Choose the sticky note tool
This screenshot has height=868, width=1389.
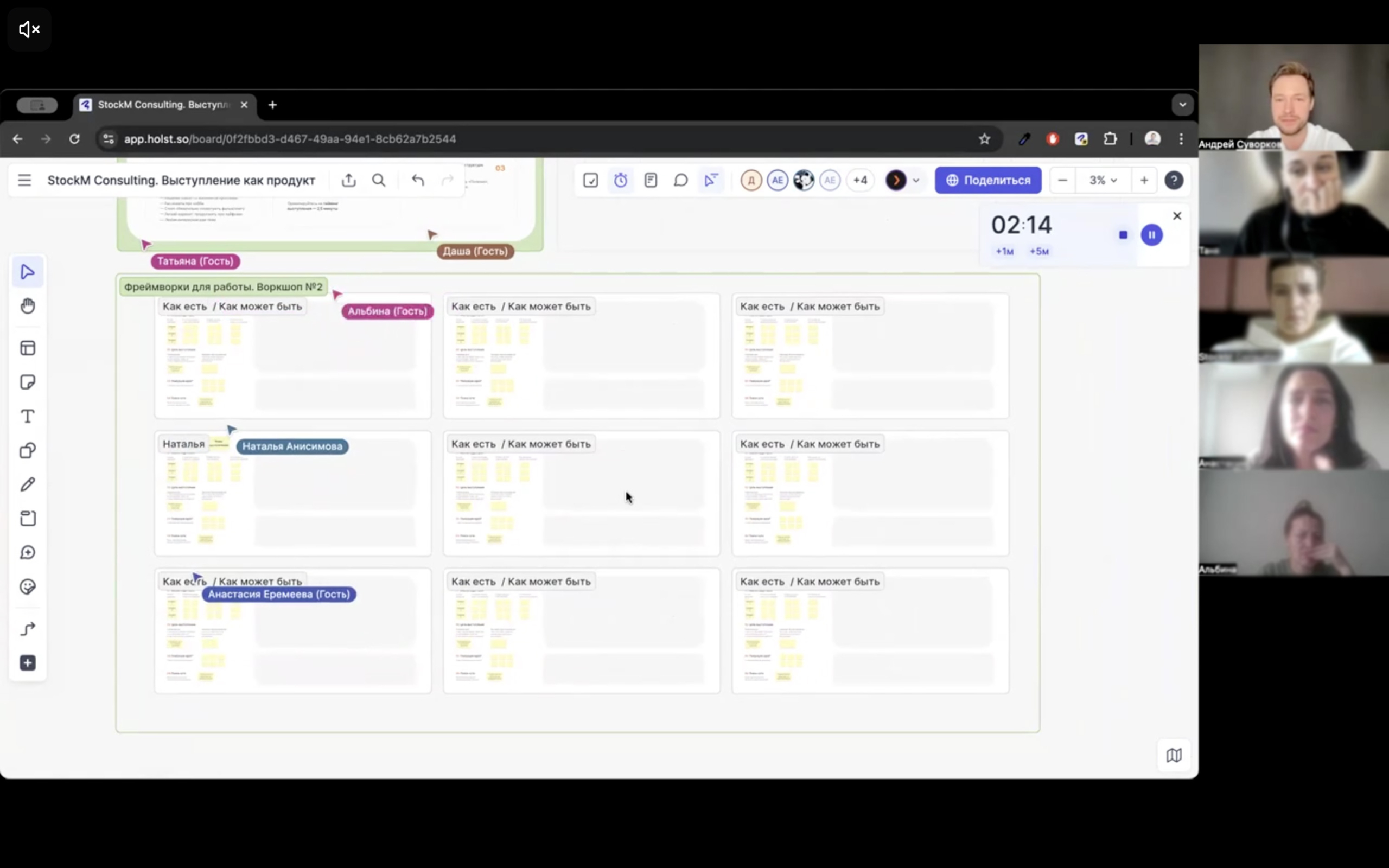tap(28, 382)
